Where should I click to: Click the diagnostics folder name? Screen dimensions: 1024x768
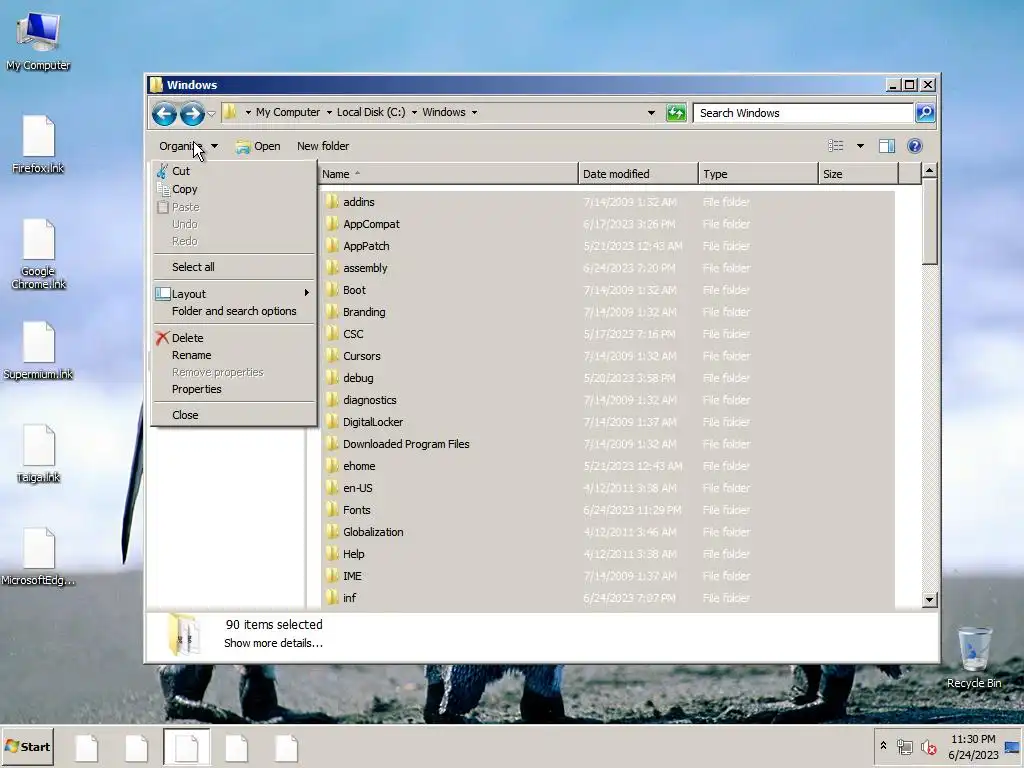[370, 400]
